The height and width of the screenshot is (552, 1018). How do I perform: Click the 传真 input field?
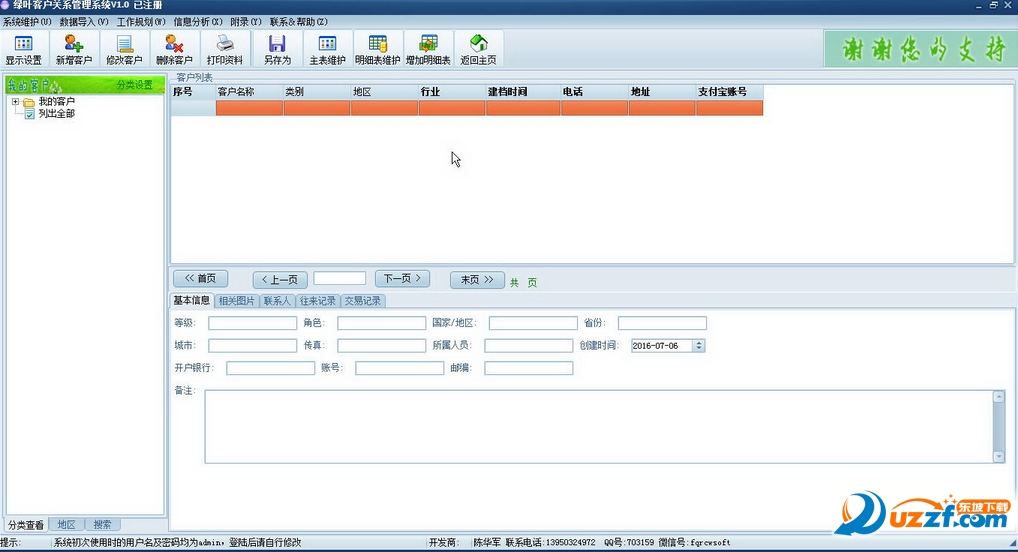(x=382, y=345)
